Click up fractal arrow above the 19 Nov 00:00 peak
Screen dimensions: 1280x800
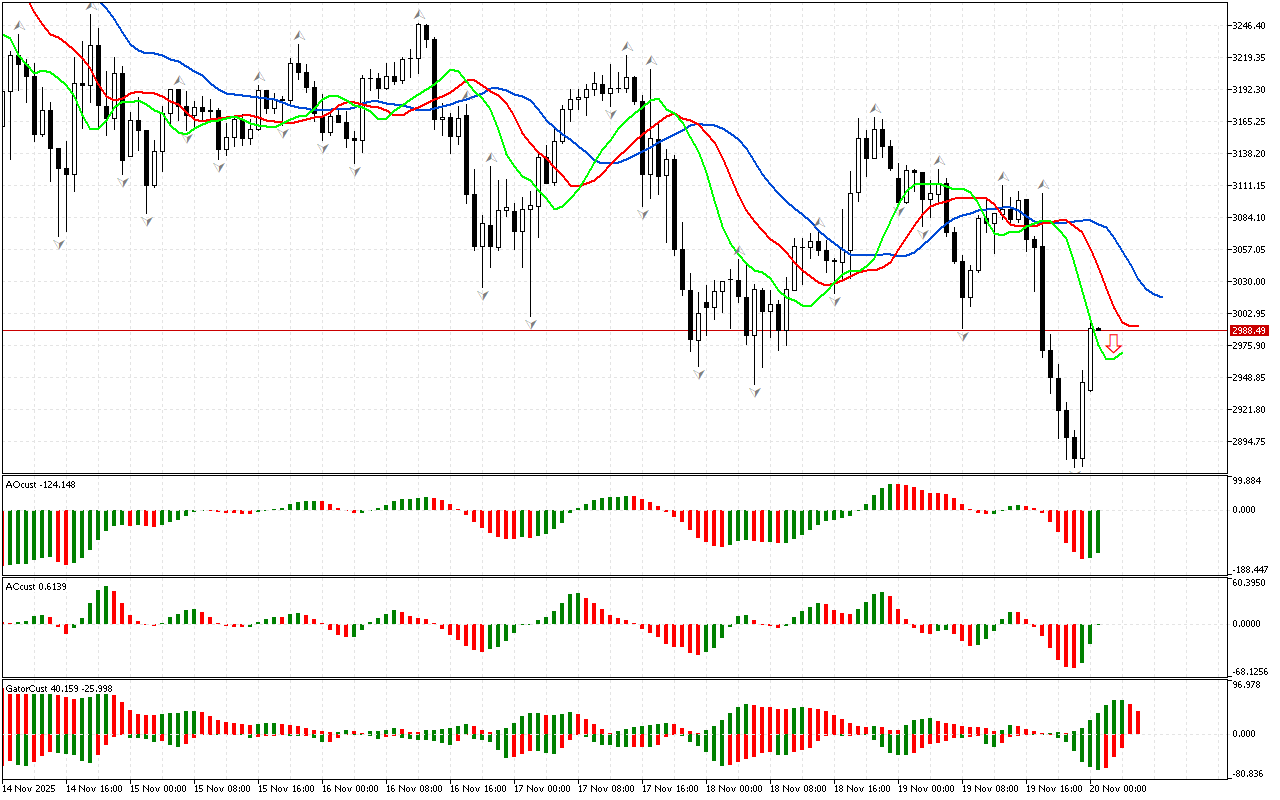pos(939,159)
